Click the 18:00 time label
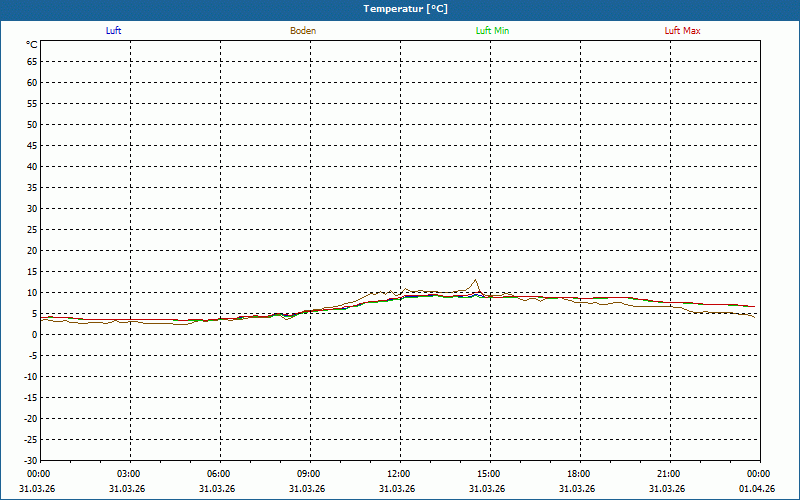The image size is (800, 500). pos(579,474)
